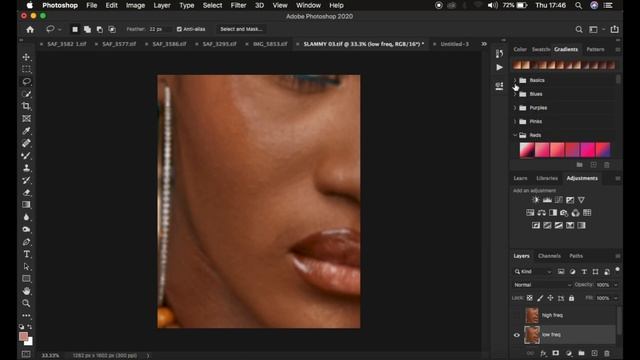Switch to SAF_3577.tif document tab
This screenshot has height=360, width=640.
(119, 44)
